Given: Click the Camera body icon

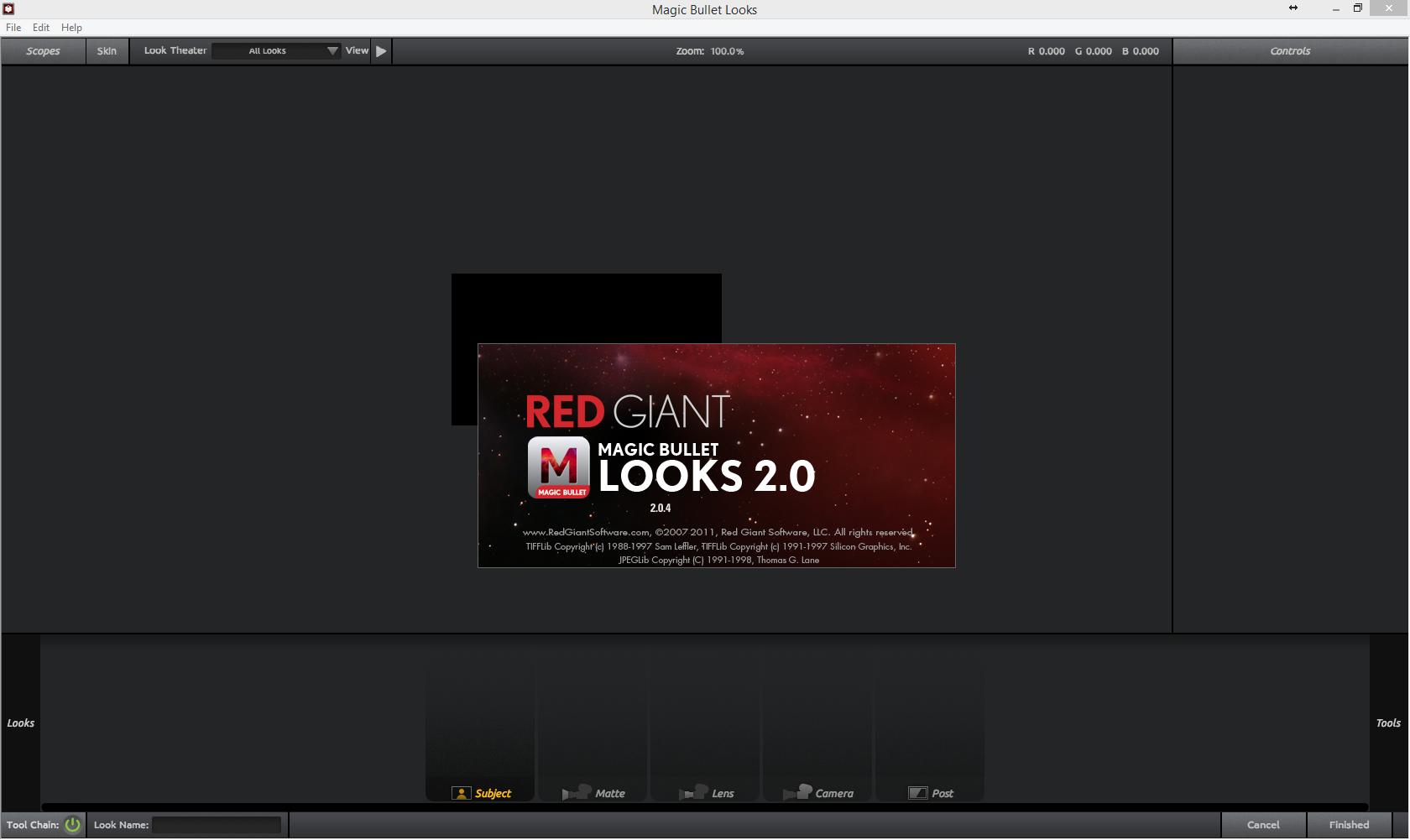Looking at the screenshot, I should [797, 792].
